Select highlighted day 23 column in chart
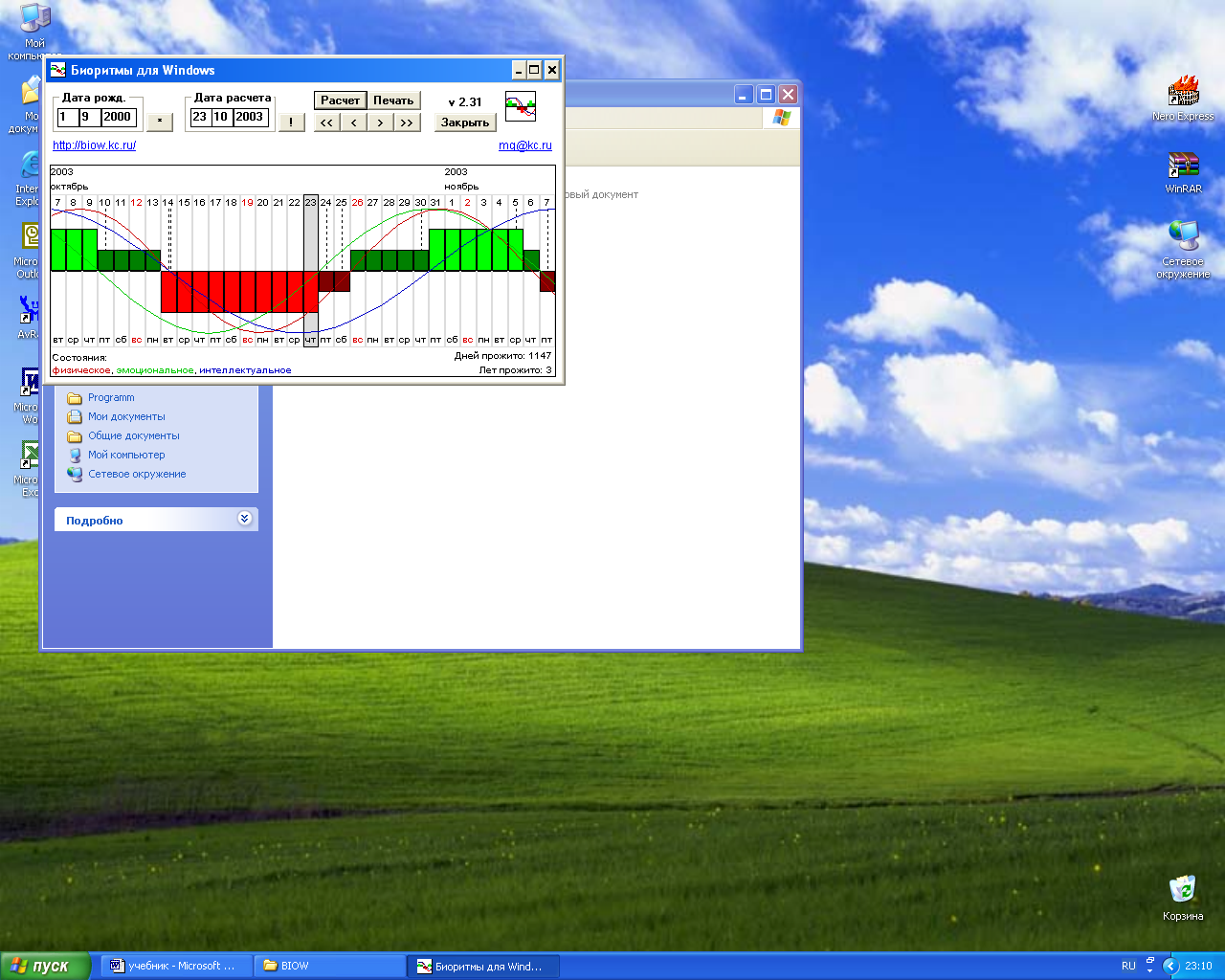Image resolution: width=1225 pixels, height=980 pixels. click(310, 271)
